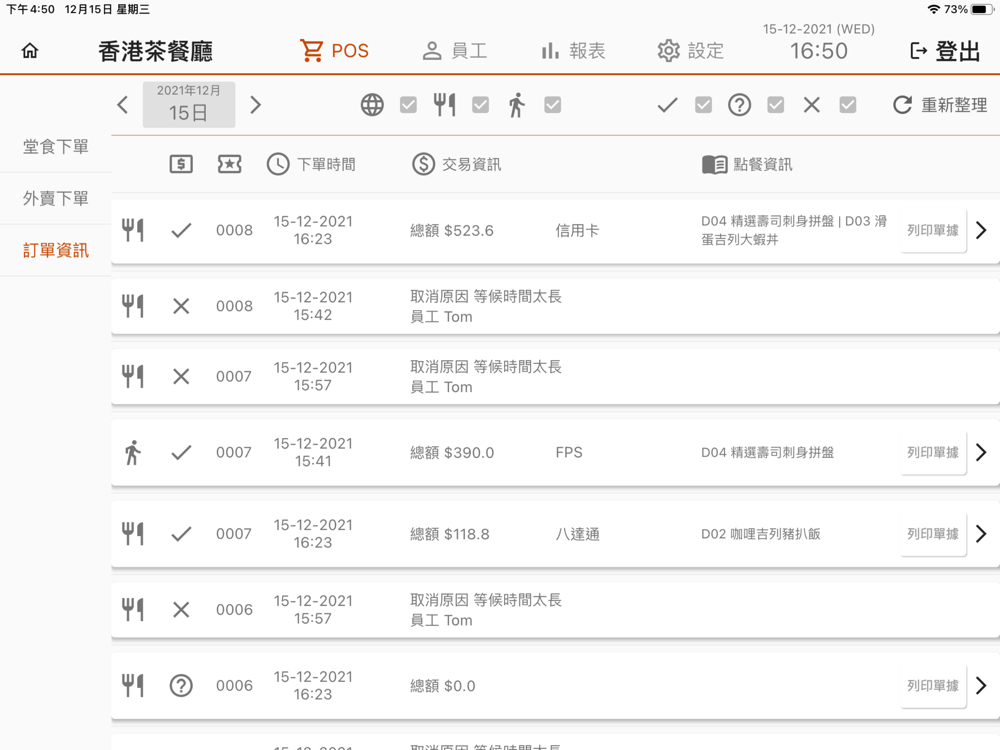Expand the $523.6 order details chevron
1000x750 pixels.
tap(982, 230)
